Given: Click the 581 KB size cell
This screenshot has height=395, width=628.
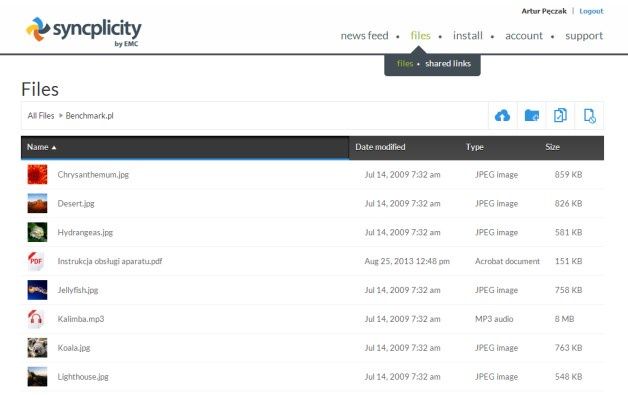Looking at the screenshot, I should 568,232.
